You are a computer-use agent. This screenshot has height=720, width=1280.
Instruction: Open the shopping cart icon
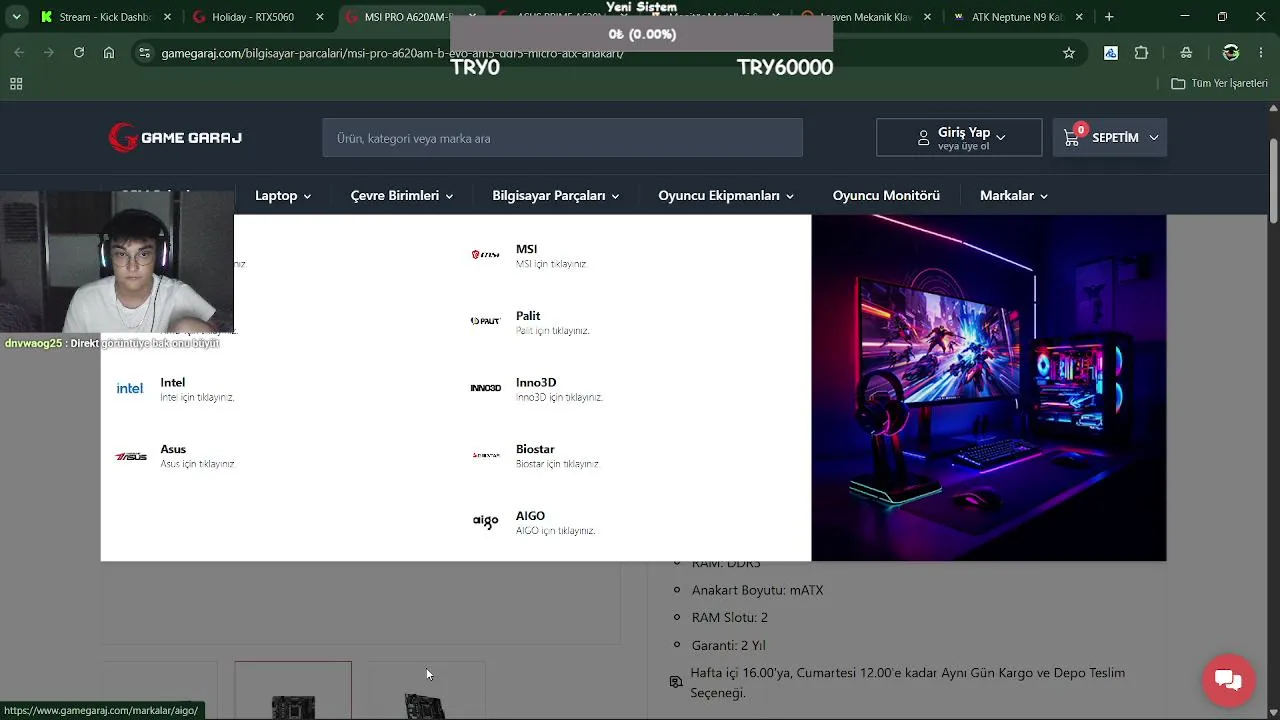pyautogui.click(x=1072, y=138)
